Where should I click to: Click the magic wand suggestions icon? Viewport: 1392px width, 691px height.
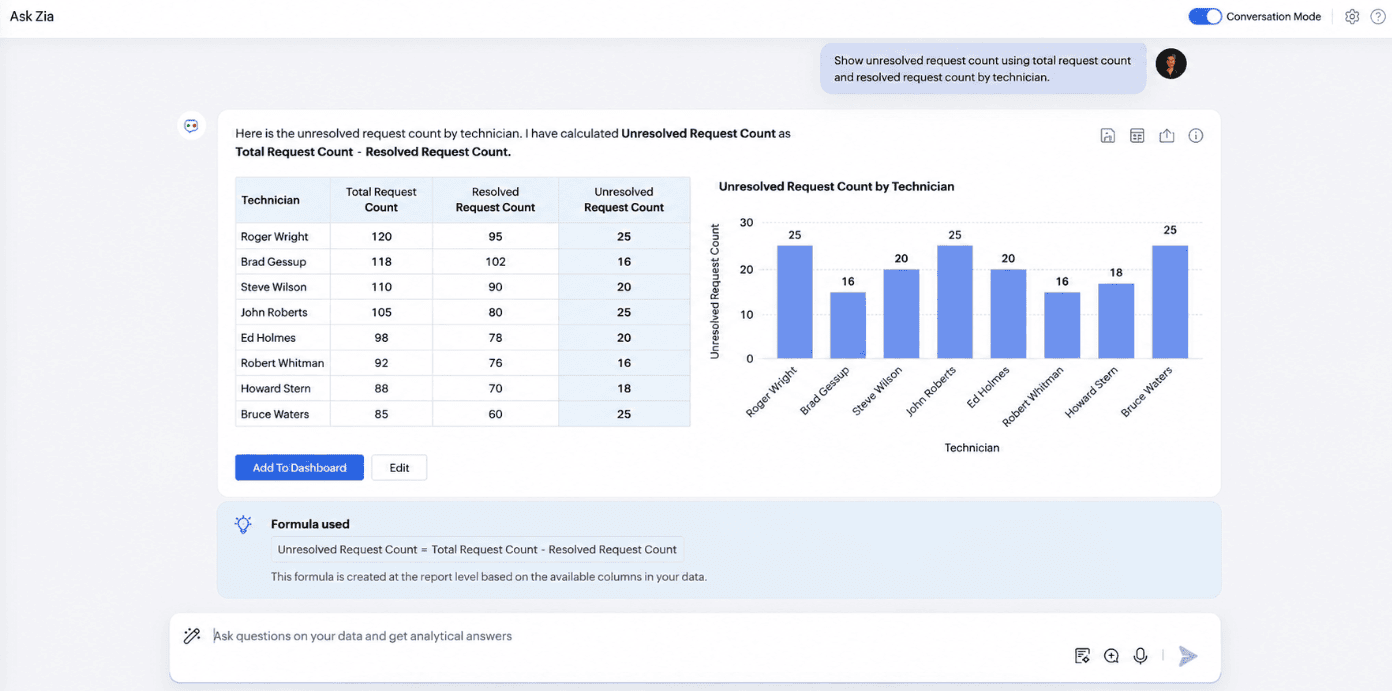(192, 636)
